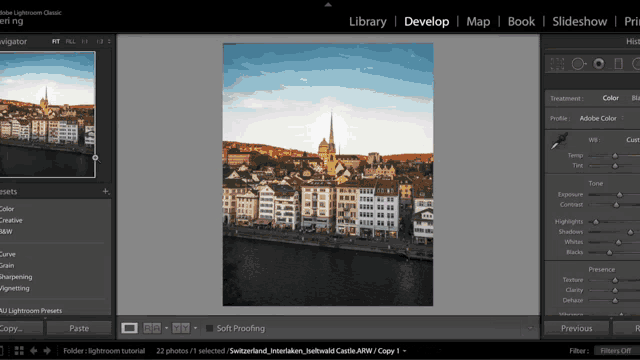
Task: Set navigator zoom to 1:3
Action: (100, 42)
